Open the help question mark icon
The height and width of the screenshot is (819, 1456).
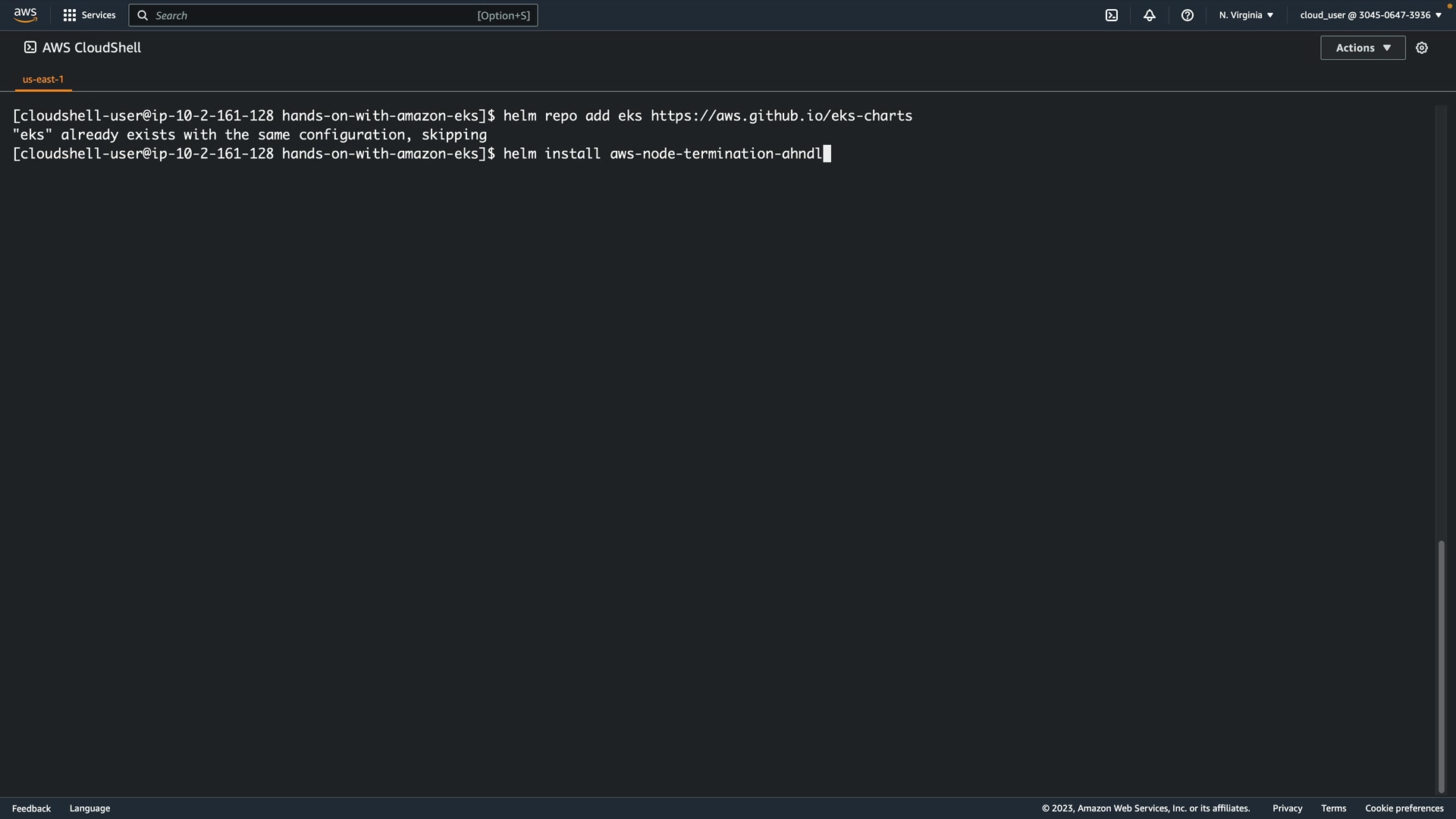click(1188, 15)
